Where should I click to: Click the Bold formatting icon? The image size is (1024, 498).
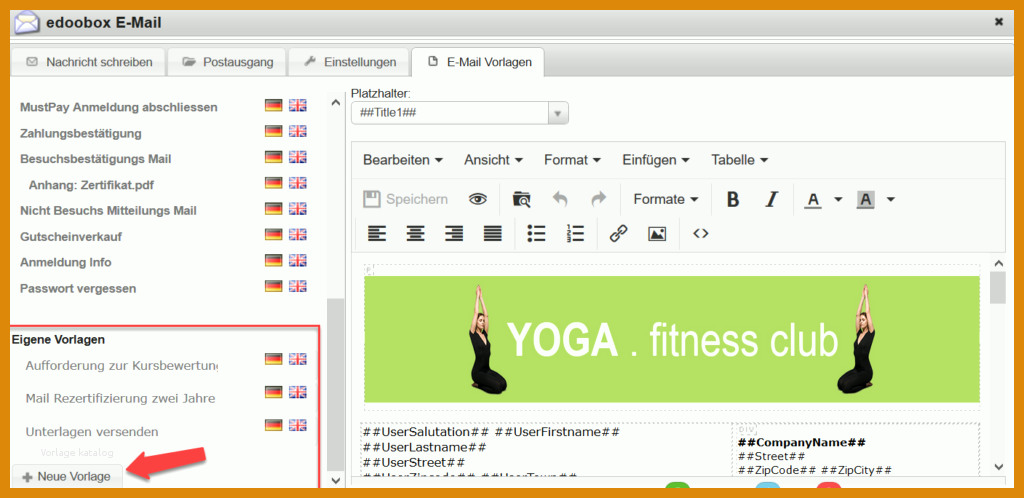click(733, 199)
